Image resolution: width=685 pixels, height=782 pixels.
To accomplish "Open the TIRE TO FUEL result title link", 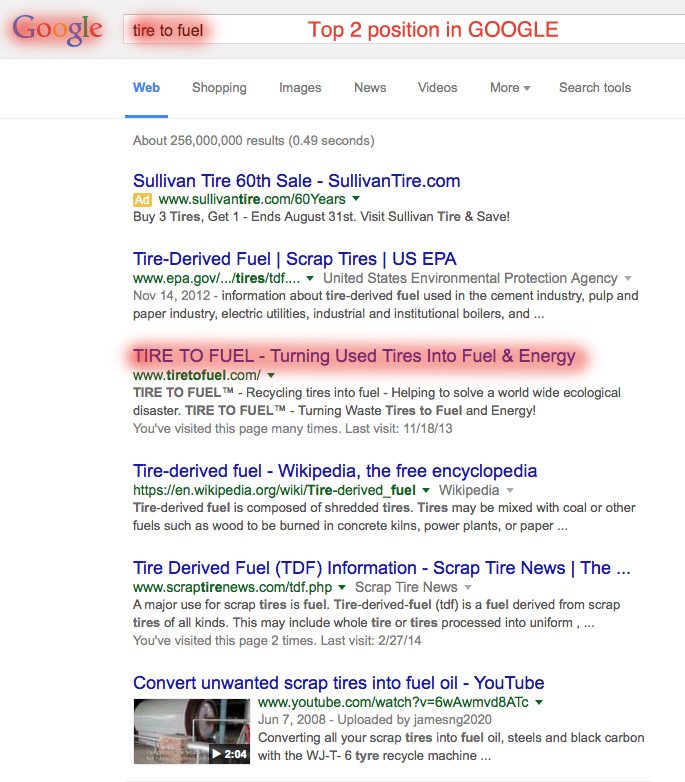I will [354, 355].
